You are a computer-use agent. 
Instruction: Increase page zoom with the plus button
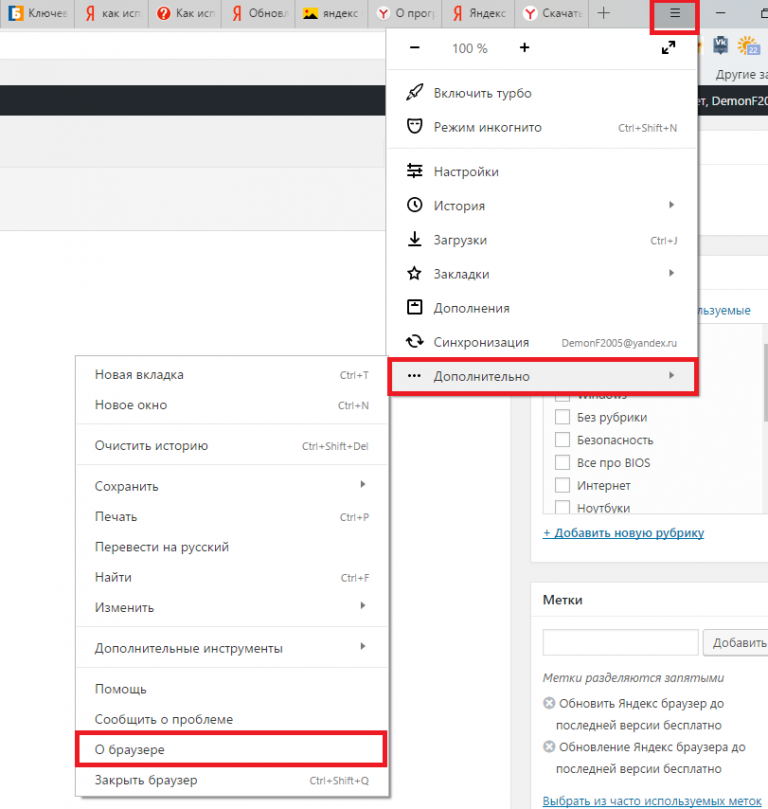tap(525, 48)
